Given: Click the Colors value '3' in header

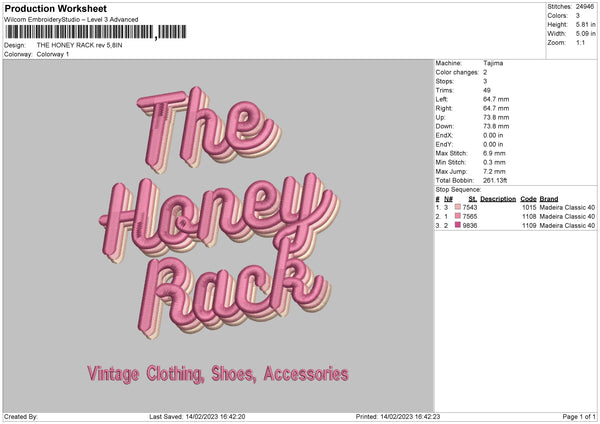Looking at the screenshot, I should tap(578, 16).
